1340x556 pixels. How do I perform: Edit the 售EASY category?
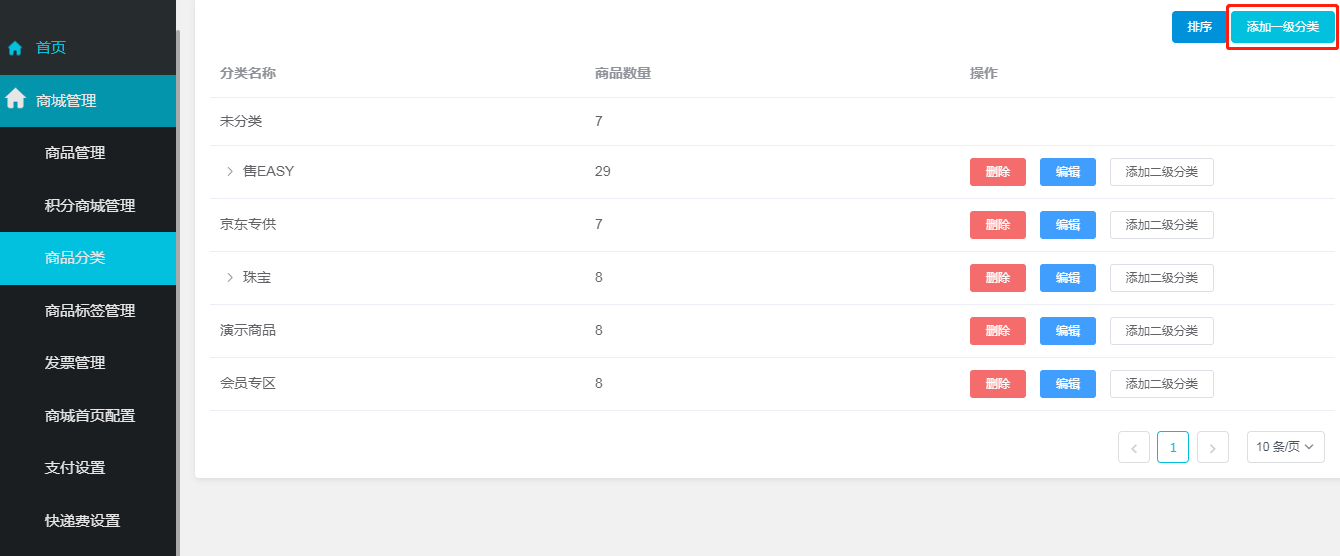(x=1067, y=172)
